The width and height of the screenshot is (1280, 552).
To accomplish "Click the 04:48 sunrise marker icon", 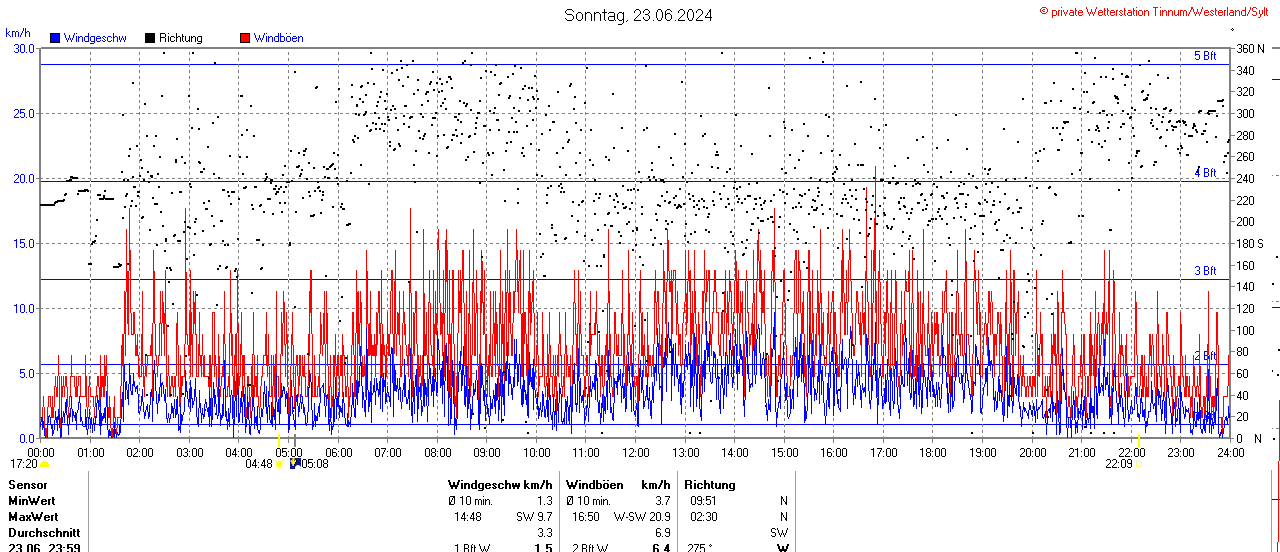I will pyautogui.click(x=279, y=464).
